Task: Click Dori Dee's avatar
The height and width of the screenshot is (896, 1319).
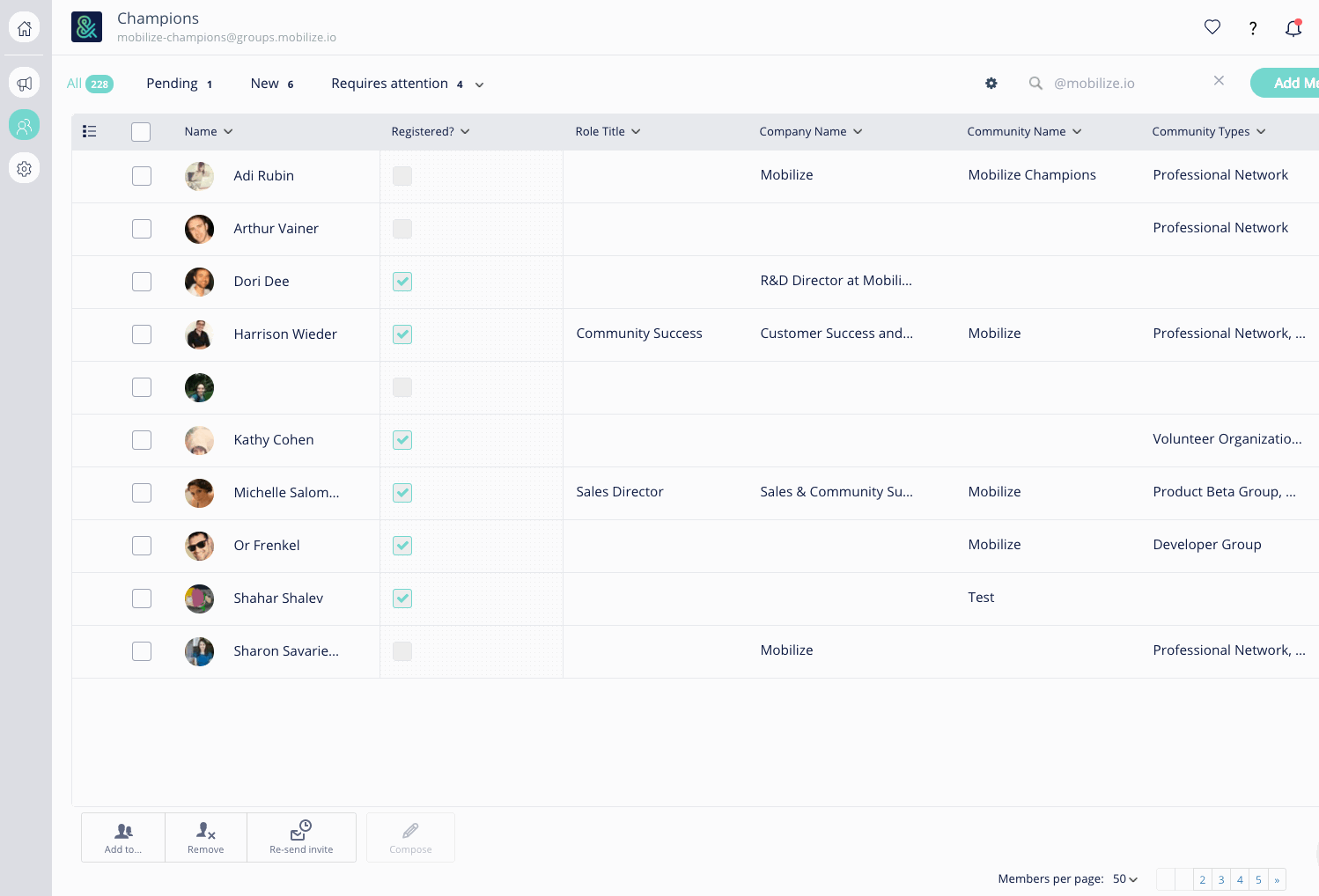Action: [199, 282]
